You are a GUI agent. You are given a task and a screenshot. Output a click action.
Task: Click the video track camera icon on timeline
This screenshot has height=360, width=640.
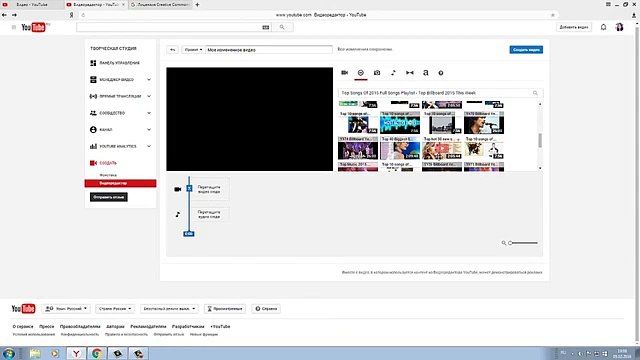tap(178, 189)
